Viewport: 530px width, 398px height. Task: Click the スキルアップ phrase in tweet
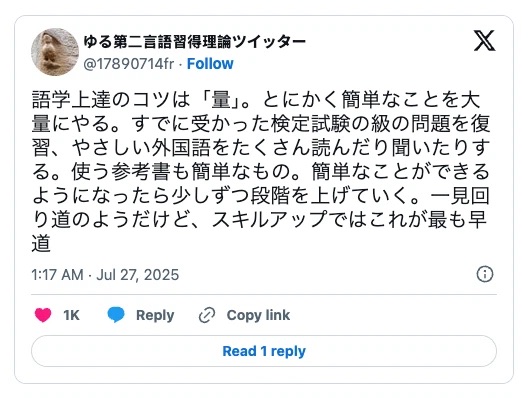(x=270, y=219)
